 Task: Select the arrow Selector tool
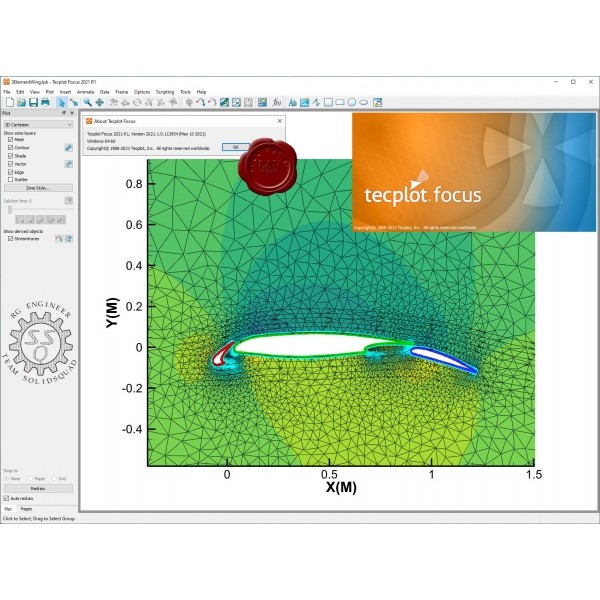[62, 102]
